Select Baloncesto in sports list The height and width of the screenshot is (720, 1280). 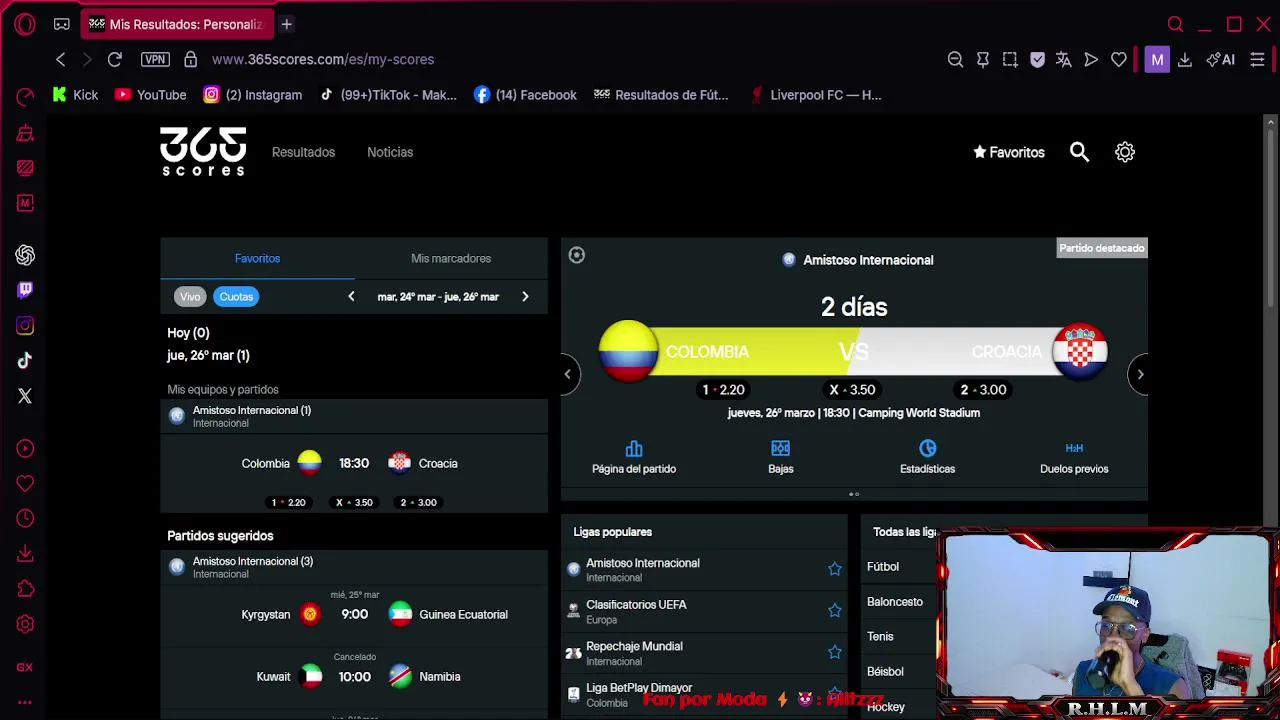click(x=895, y=601)
